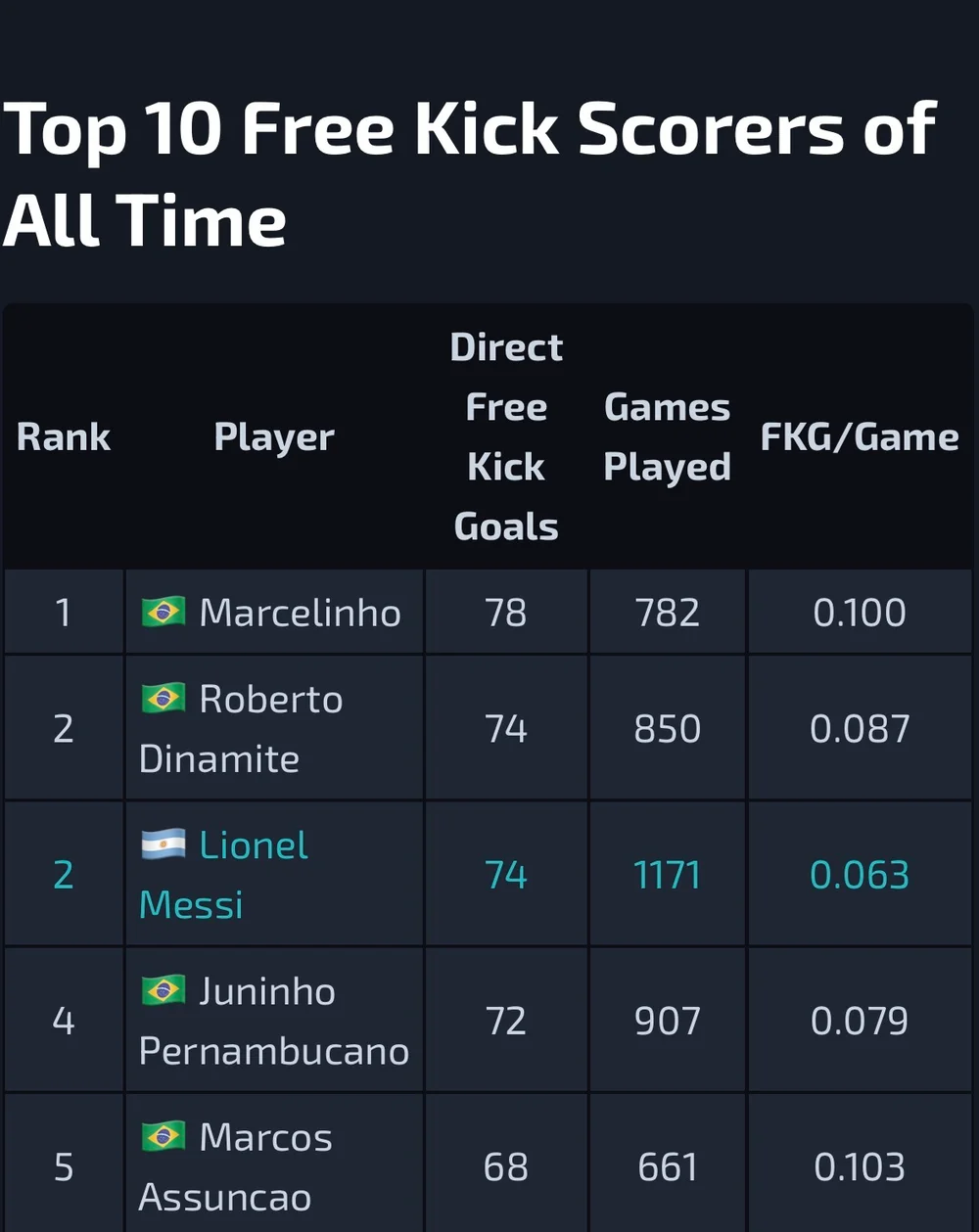The width and height of the screenshot is (979, 1232).
Task: Click Marcos Assuncao's 0.103 ratio cell
Action: click(860, 1165)
